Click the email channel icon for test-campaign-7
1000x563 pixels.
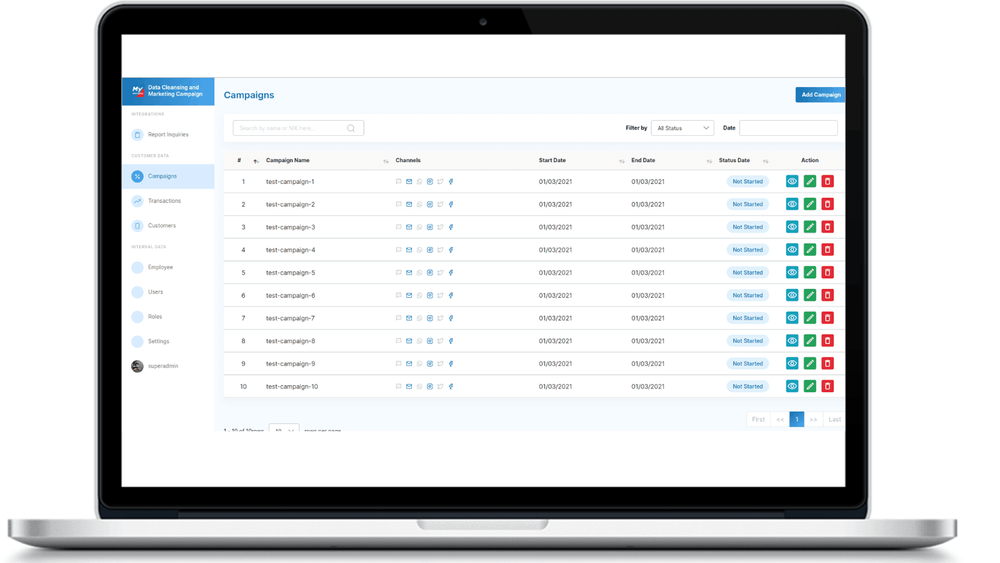click(409, 318)
